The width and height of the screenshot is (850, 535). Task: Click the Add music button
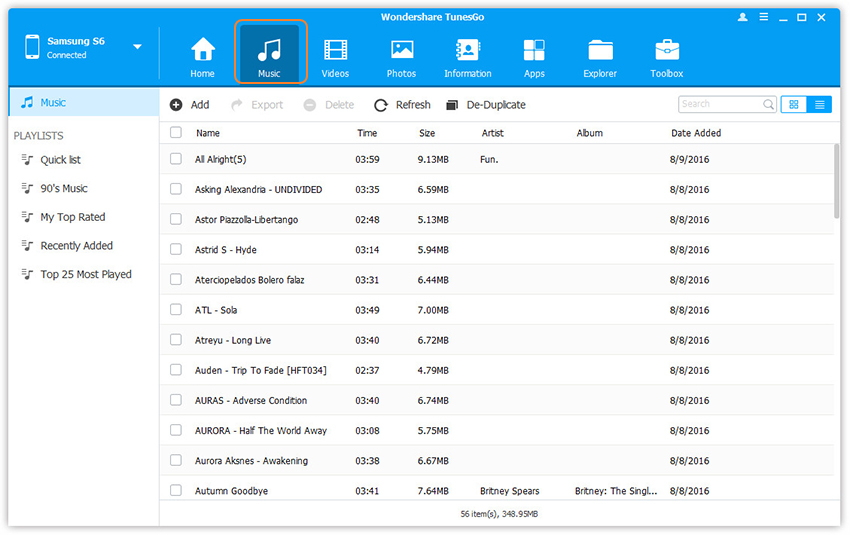point(190,105)
